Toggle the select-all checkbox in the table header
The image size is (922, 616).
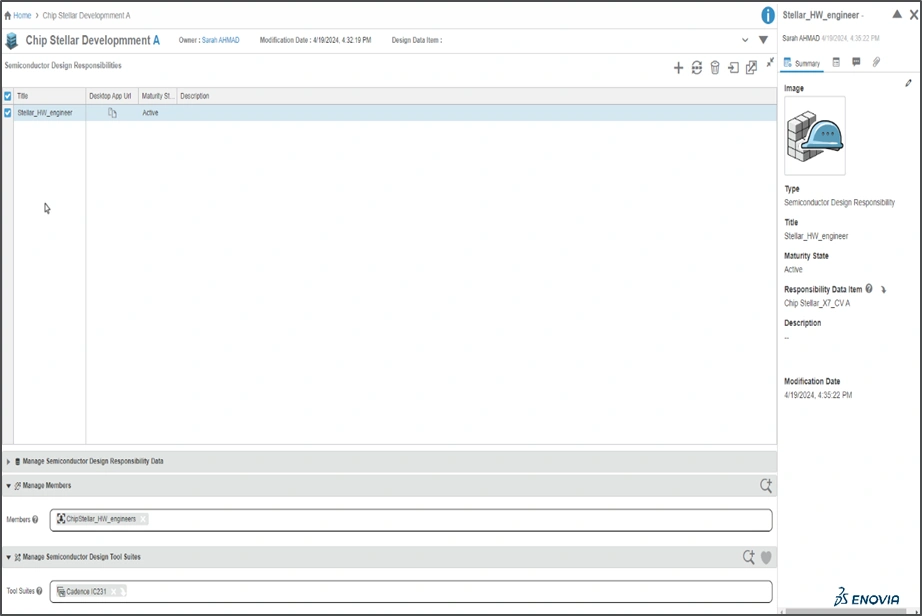coord(8,96)
